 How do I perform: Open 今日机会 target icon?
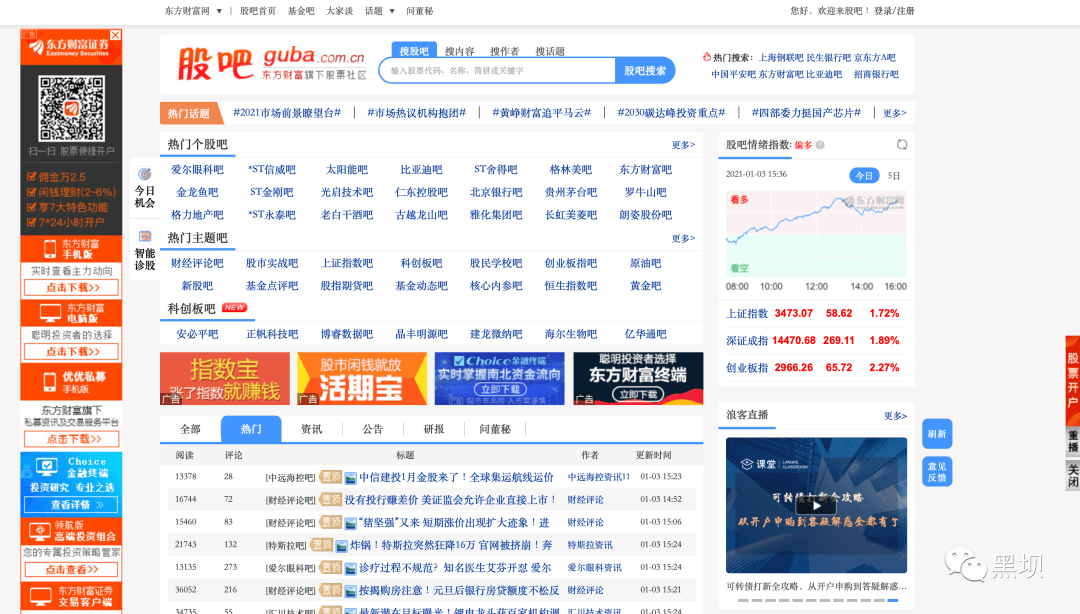[145, 174]
